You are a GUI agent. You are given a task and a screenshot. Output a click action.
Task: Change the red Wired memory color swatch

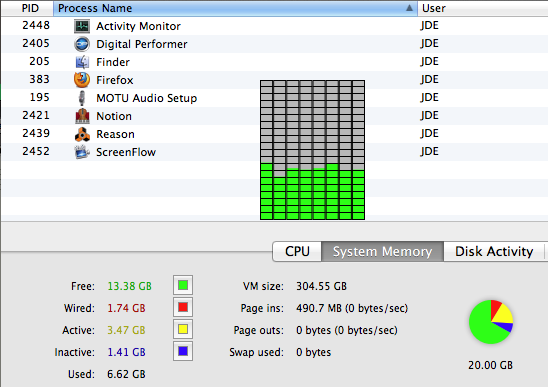click(x=183, y=307)
